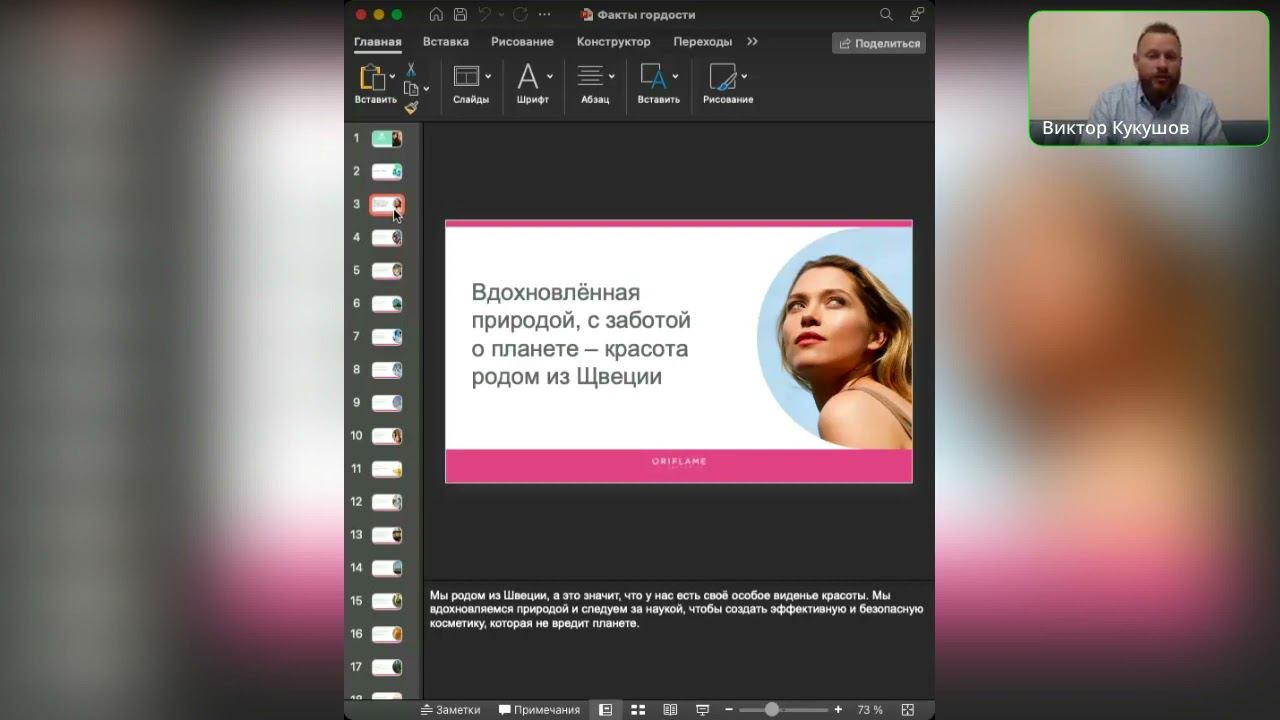Image resolution: width=1280 pixels, height=720 pixels.
Task: Open the Home icon in title bar
Action: click(x=436, y=14)
